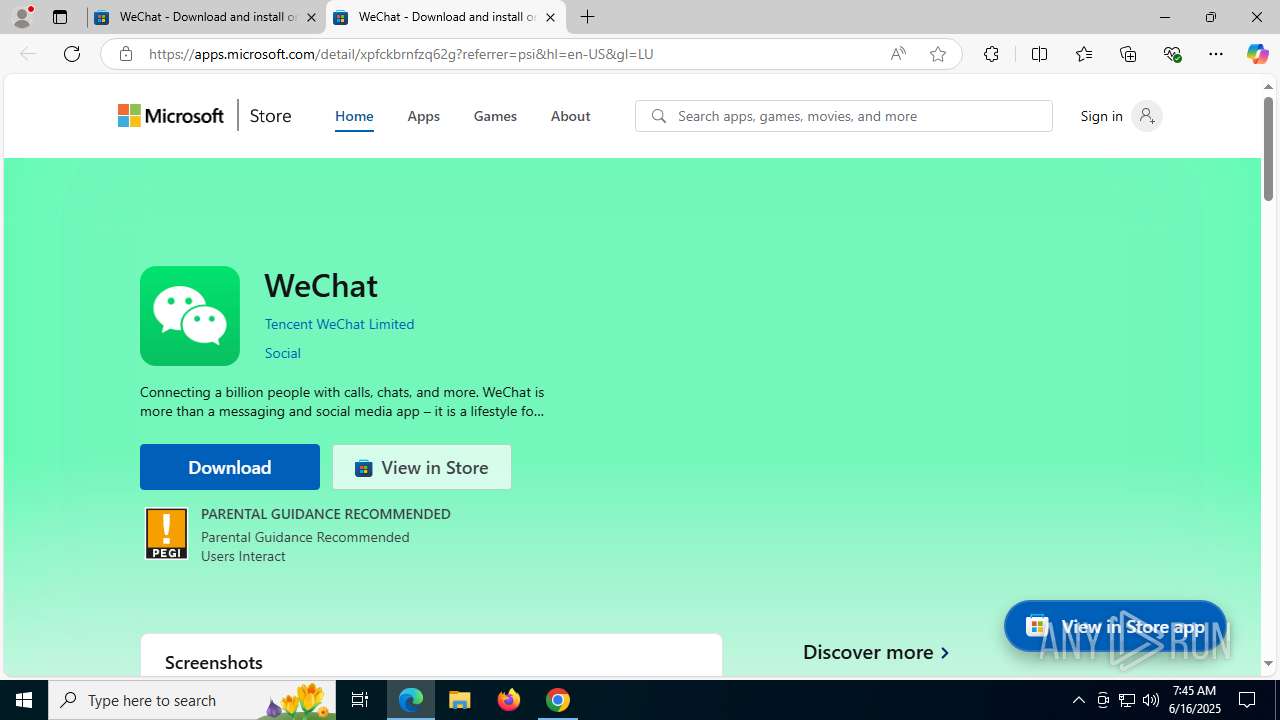Open Tencent WeChat Limited publisher link

[339, 324]
